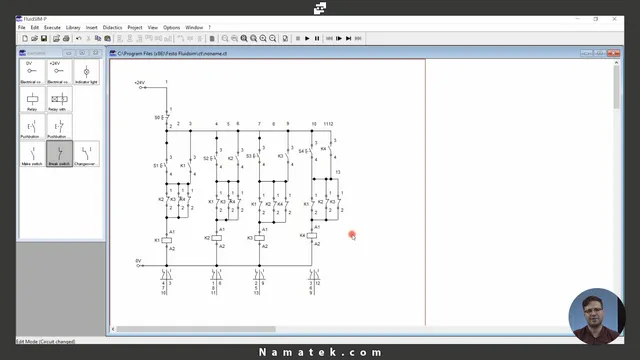This screenshot has height=360, width=640.
Task: Choose the Changeover switch component
Action: [x=86, y=154]
